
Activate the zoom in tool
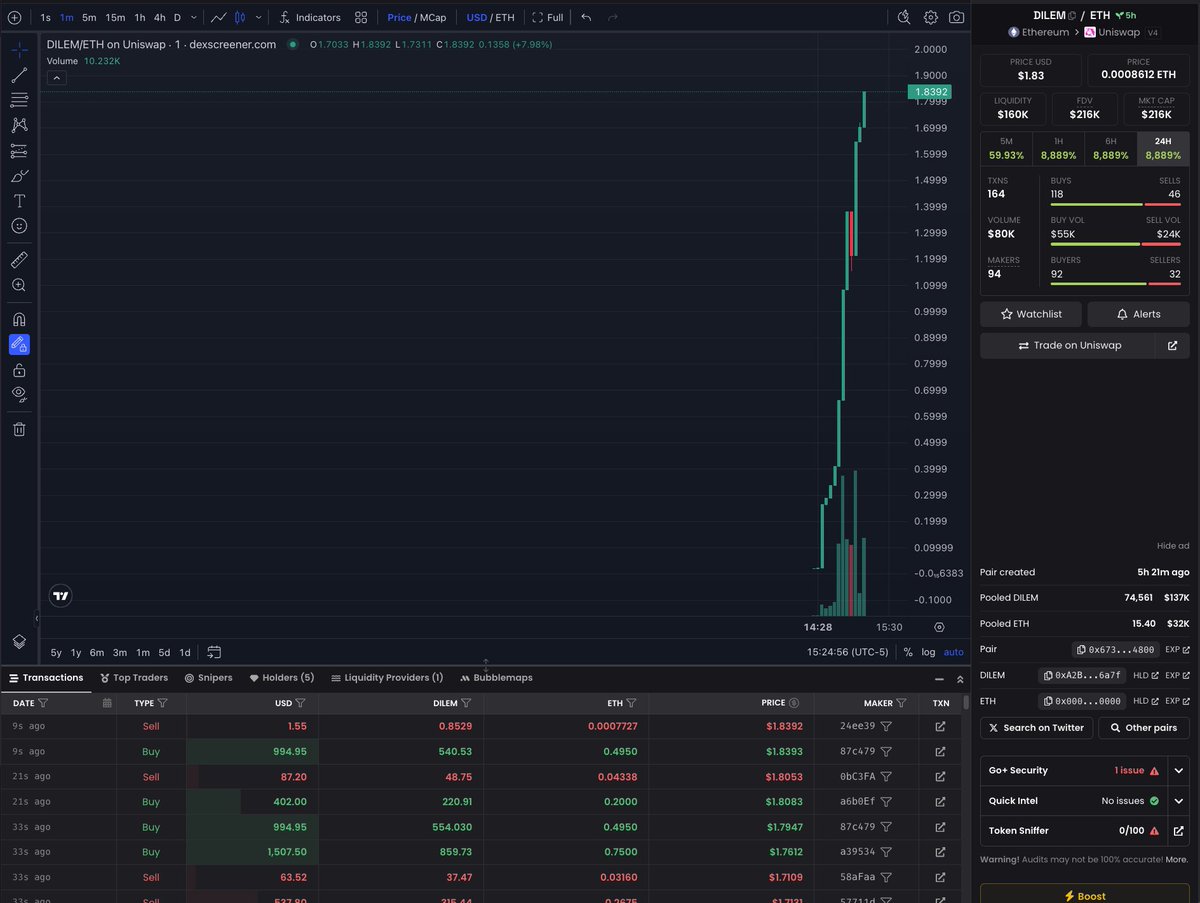tap(19, 285)
